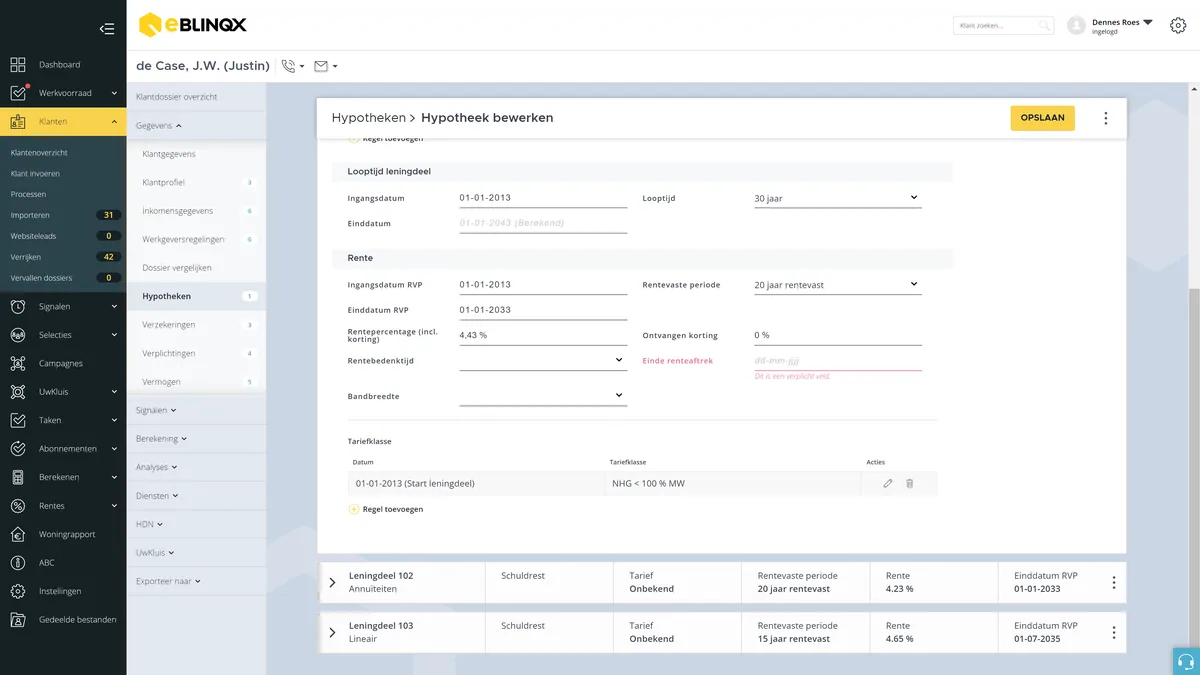Delete the tariefklasse row with trash icon
The image size is (1200, 675).
coord(910,484)
